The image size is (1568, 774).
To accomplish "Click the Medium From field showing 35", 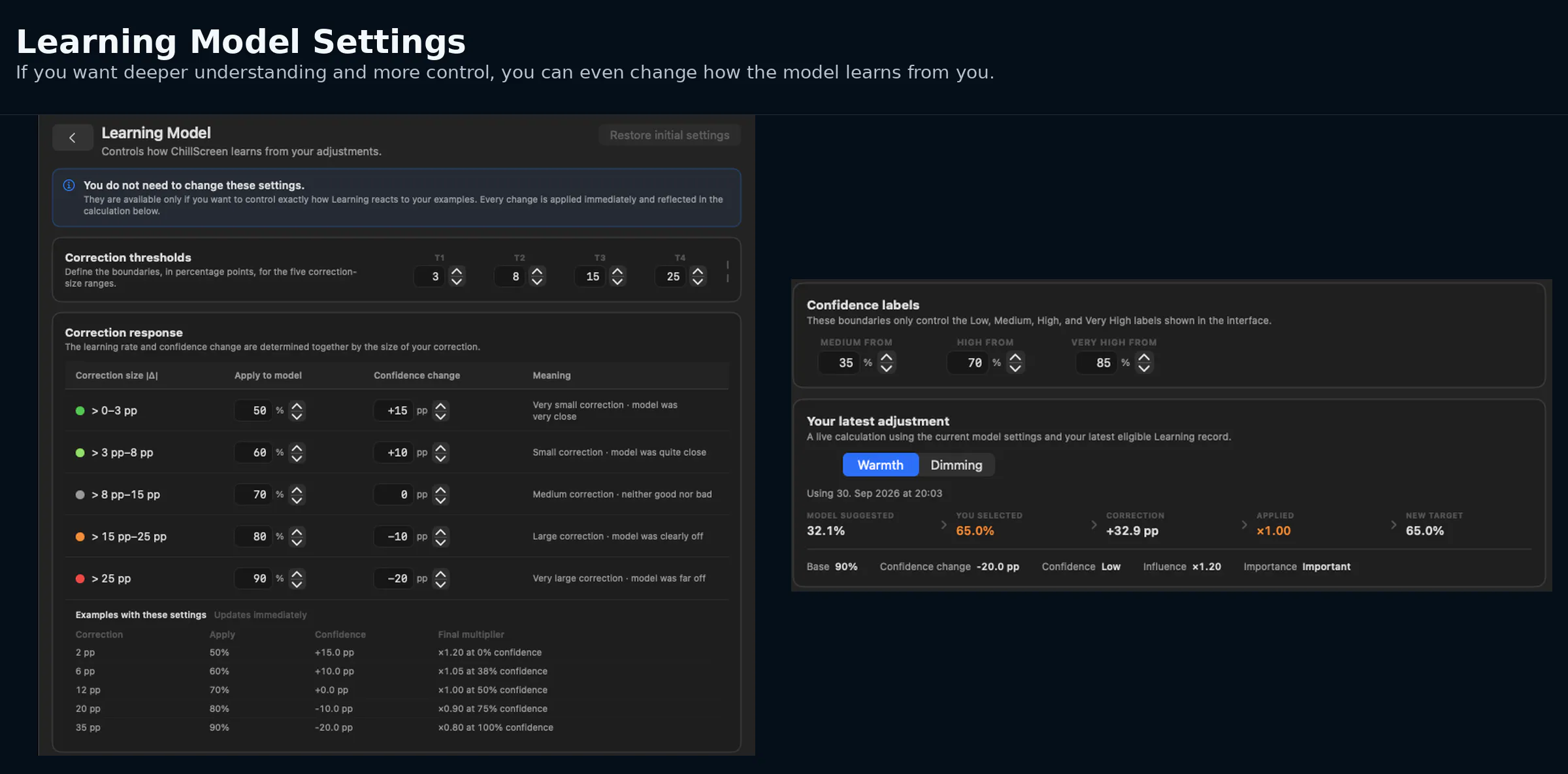I will click(x=839, y=362).
